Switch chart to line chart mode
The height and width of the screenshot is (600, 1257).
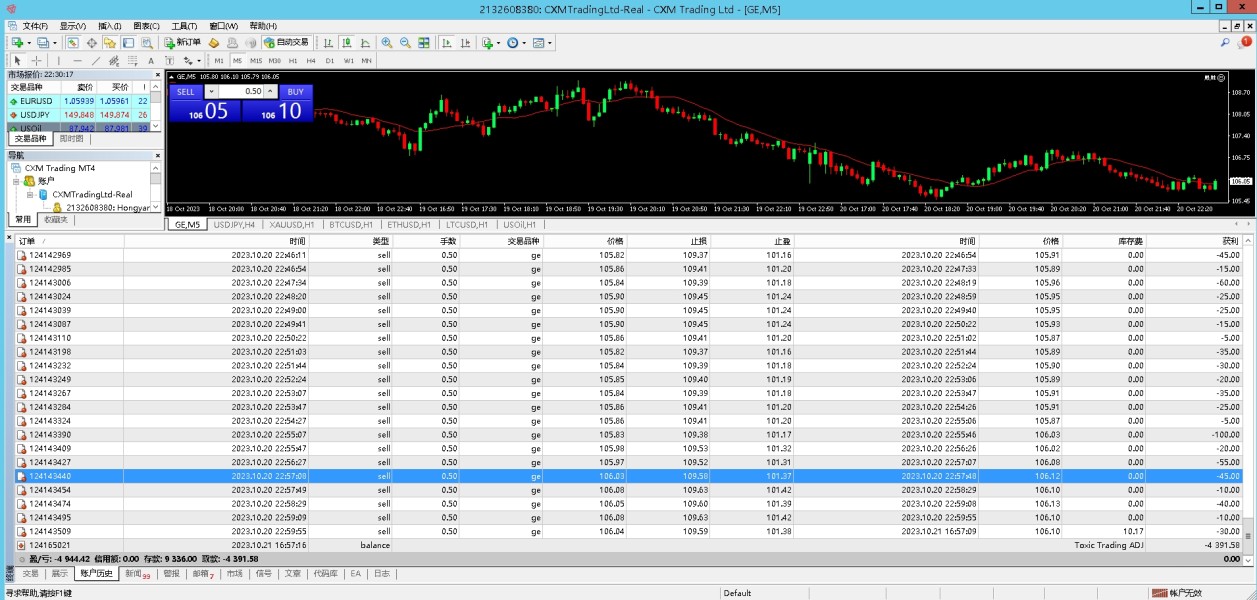(x=364, y=43)
